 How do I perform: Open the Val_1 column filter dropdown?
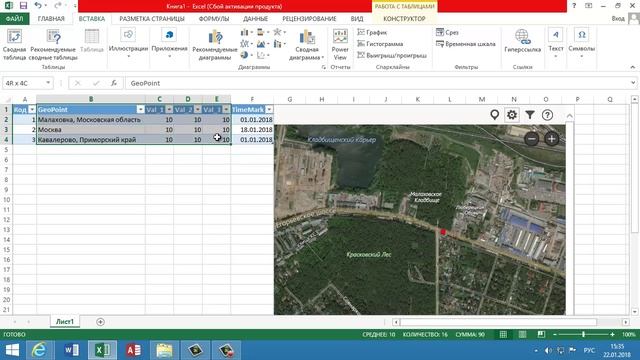[169, 110]
